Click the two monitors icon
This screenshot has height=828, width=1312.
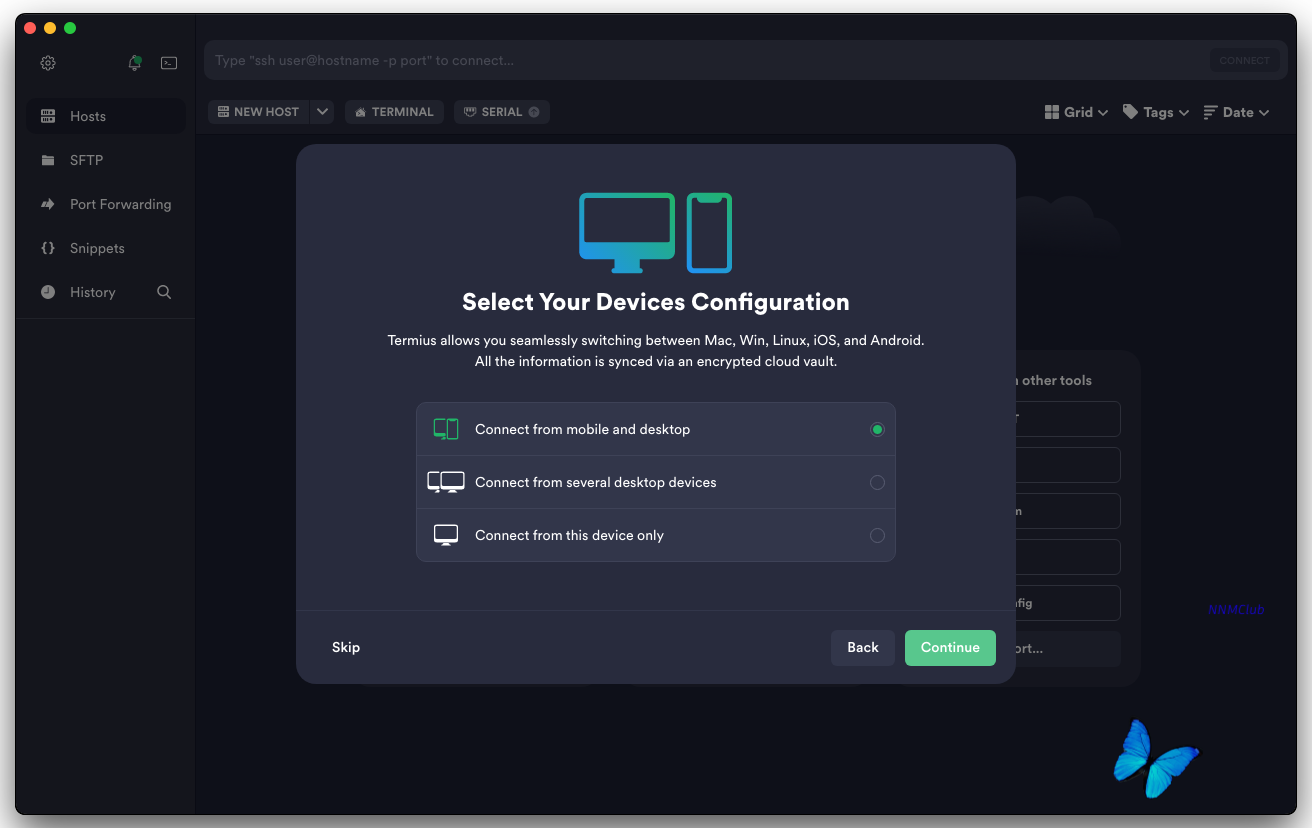[446, 482]
